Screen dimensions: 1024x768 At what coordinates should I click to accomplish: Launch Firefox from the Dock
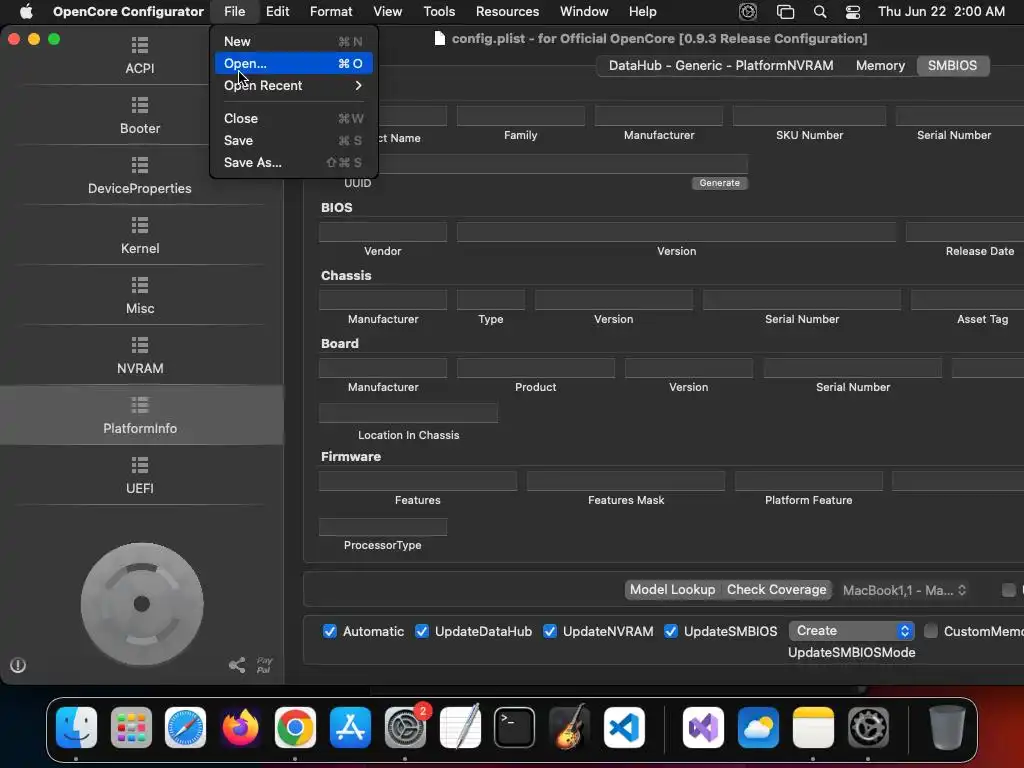point(240,727)
